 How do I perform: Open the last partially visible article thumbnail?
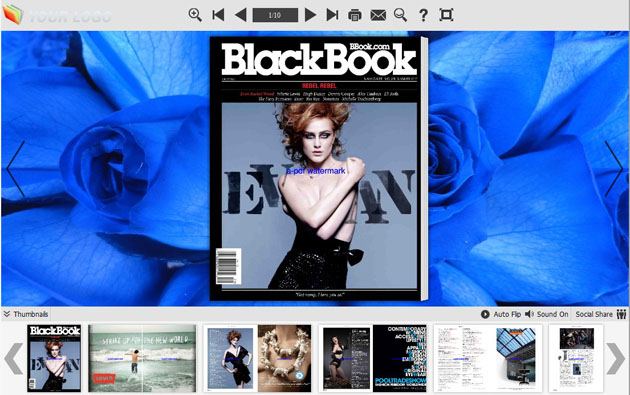tap(576, 358)
